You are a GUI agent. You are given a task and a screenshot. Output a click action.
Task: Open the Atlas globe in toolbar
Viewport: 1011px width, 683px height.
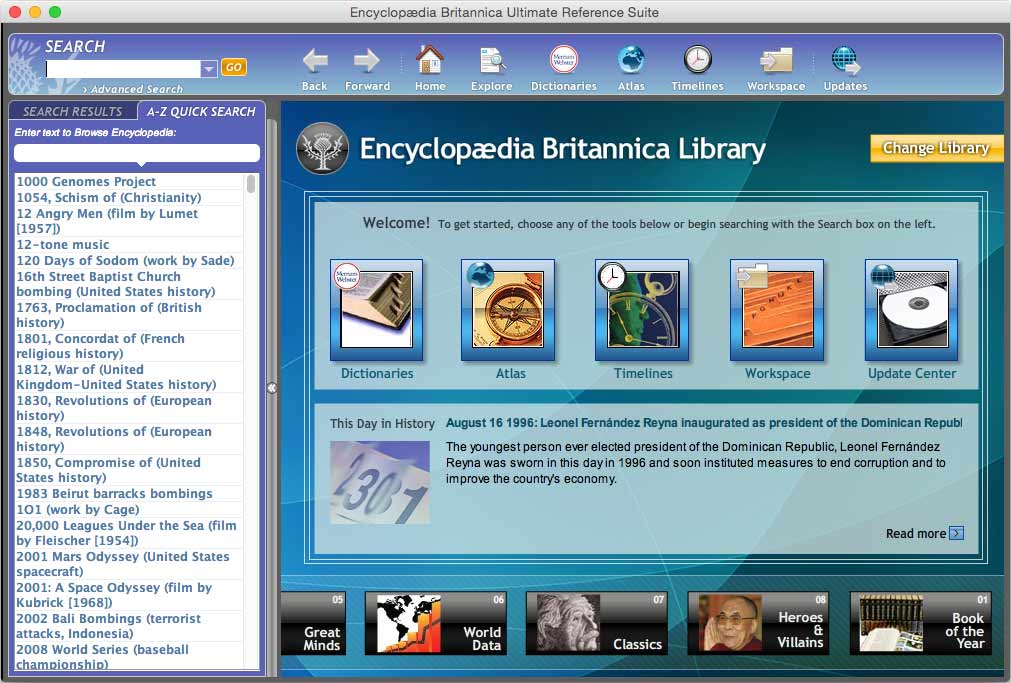pos(631,68)
